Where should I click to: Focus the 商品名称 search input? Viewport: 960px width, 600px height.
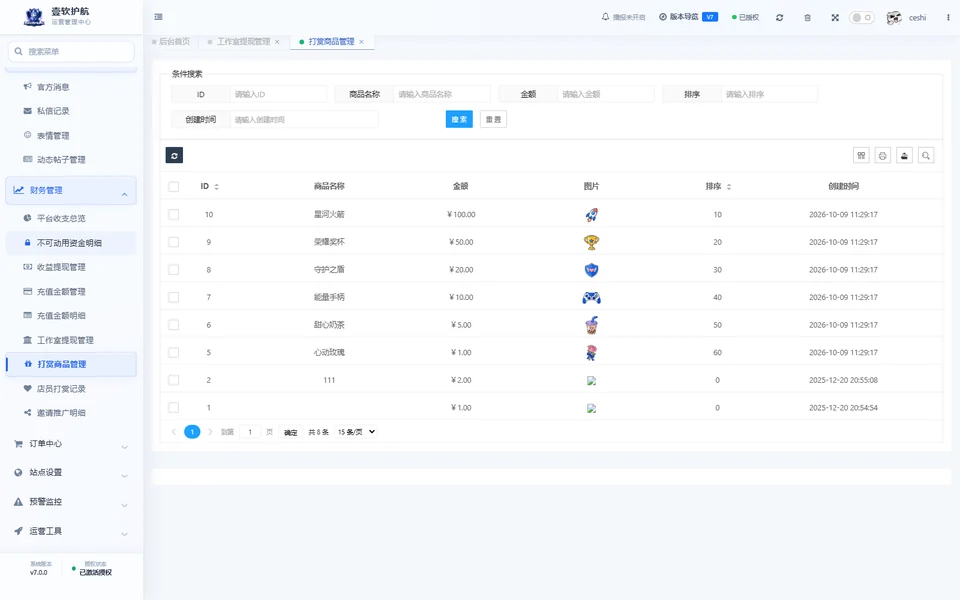click(x=441, y=94)
